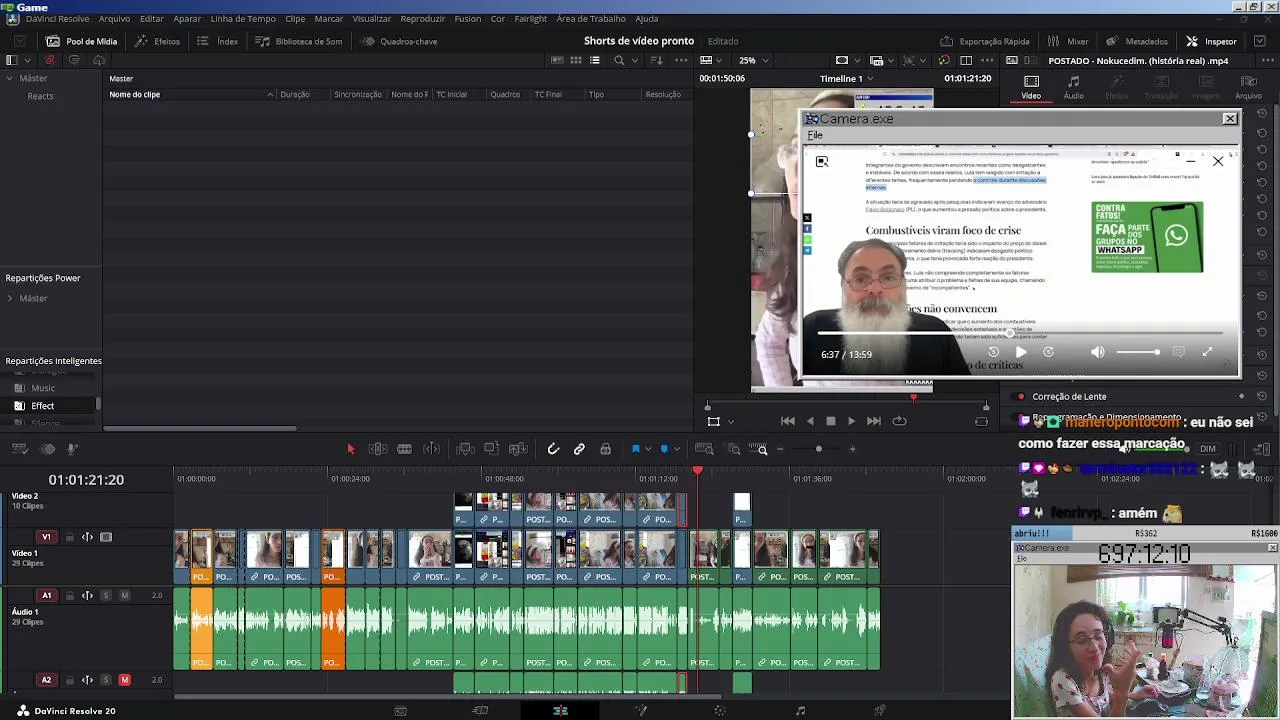The width and height of the screenshot is (1280, 720).
Task: Open the Fairlight menu
Action: 531,19
